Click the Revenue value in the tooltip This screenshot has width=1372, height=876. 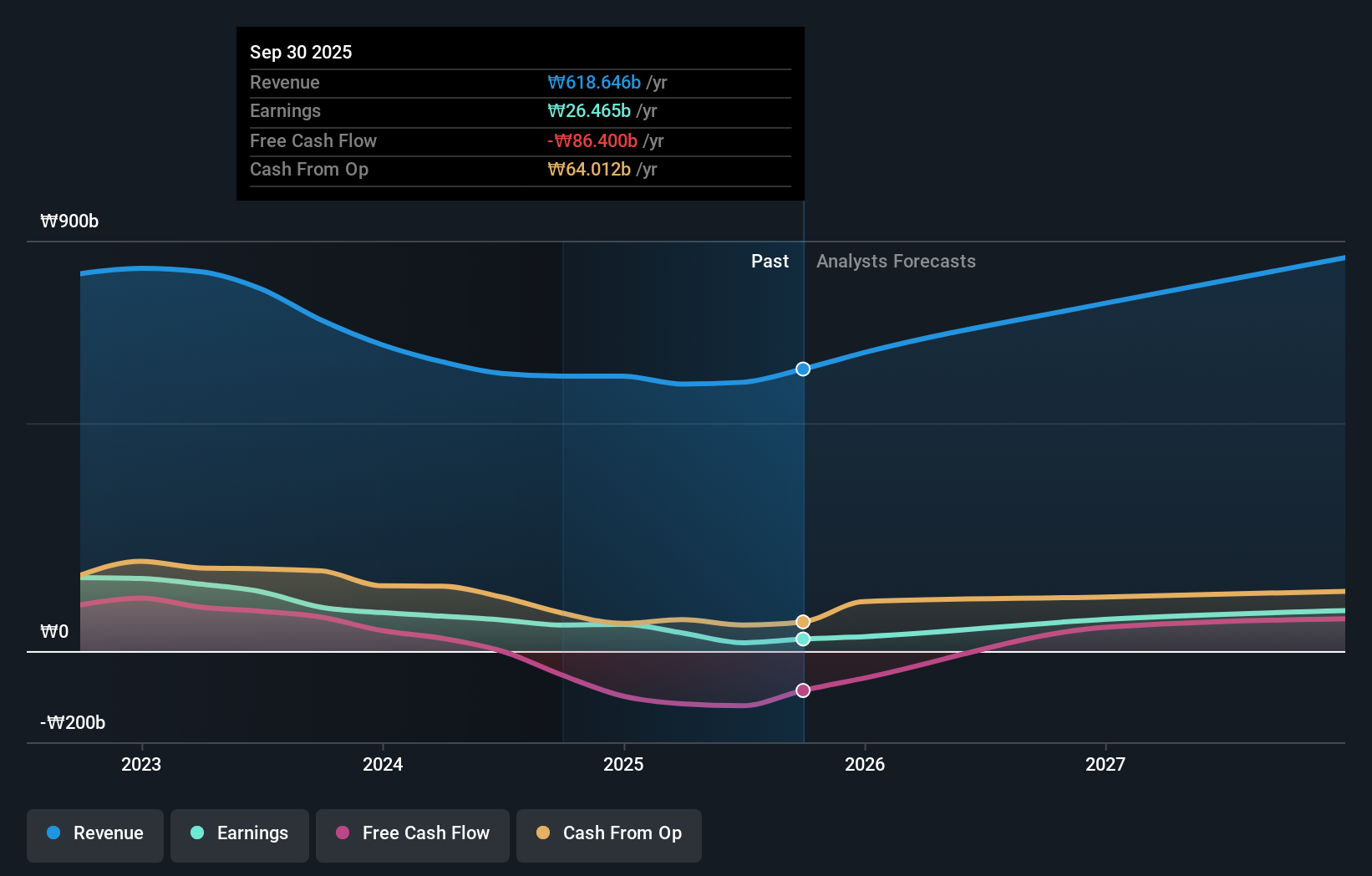click(x=594, y=82)
